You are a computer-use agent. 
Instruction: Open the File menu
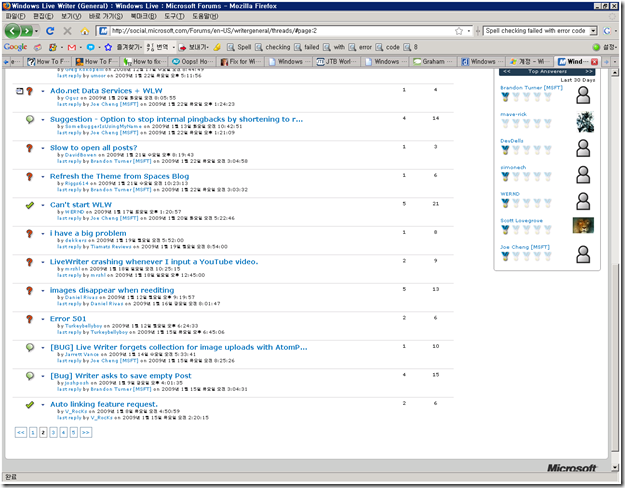[16, 16]
